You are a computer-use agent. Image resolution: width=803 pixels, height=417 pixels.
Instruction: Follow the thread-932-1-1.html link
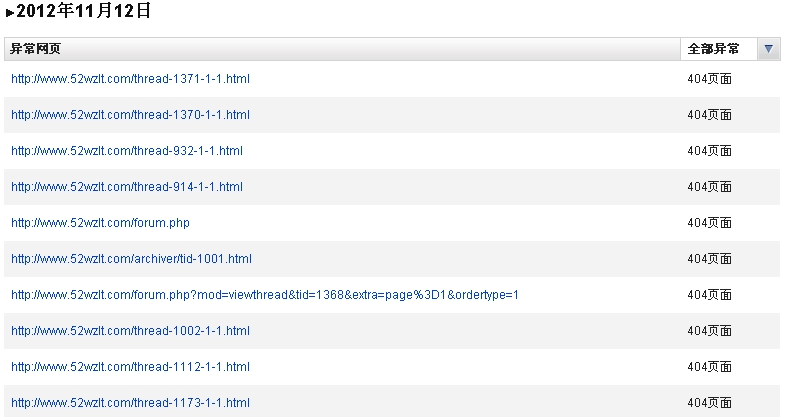[127, 151]
